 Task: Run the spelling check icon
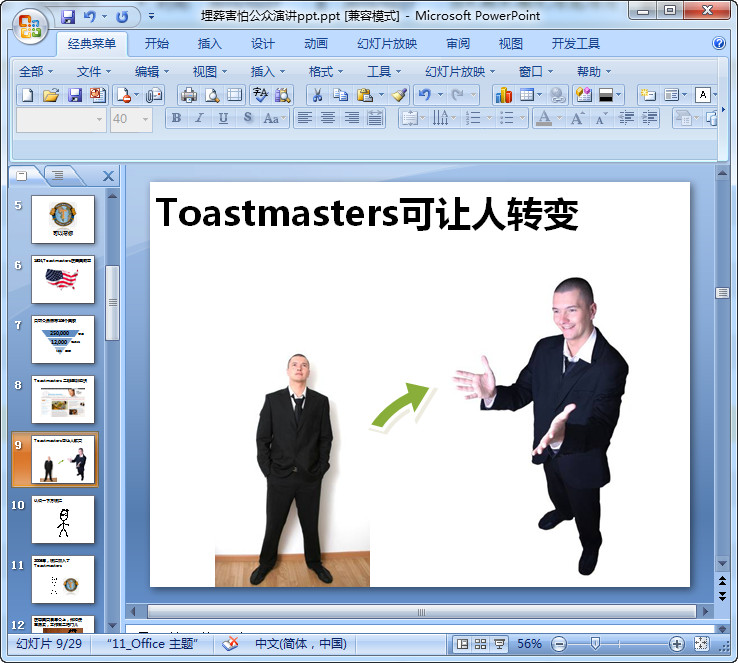[260, 95]
